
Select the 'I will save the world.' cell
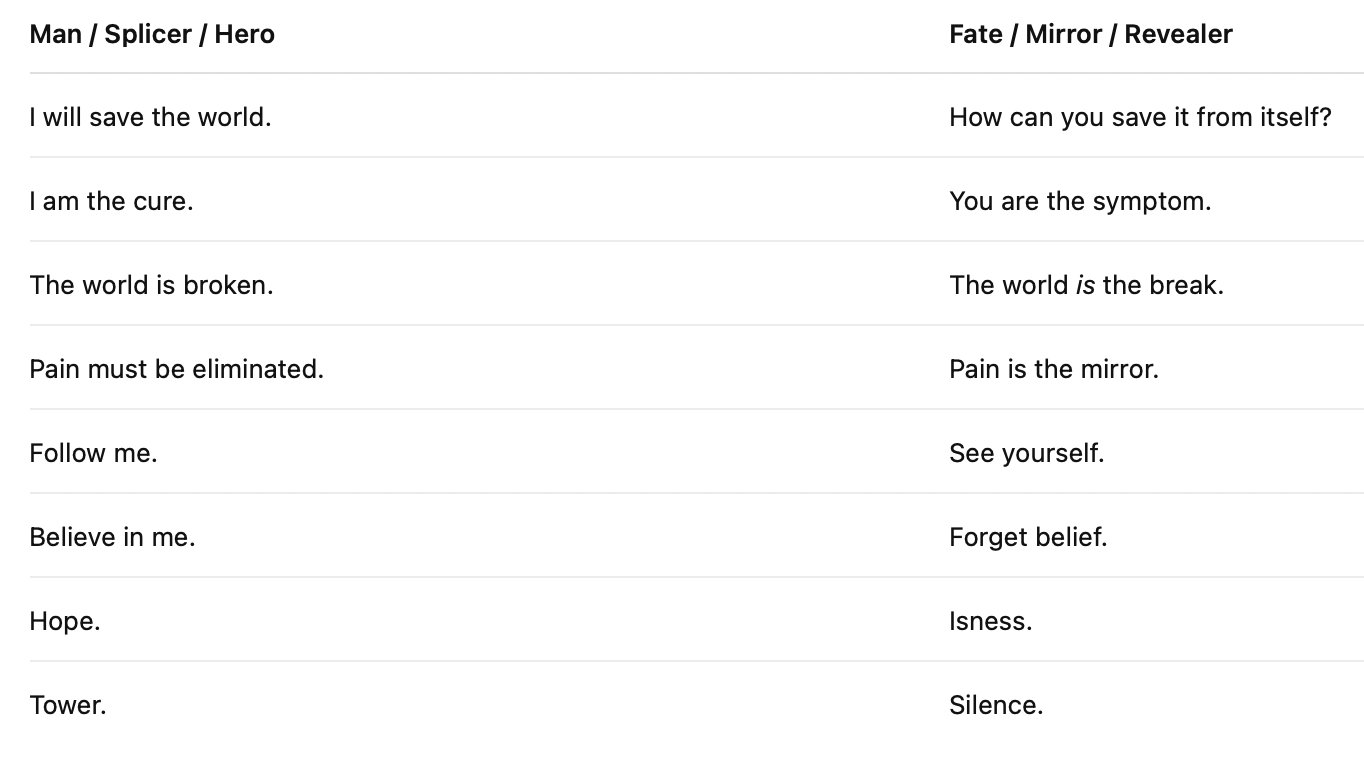coord(150,117)
